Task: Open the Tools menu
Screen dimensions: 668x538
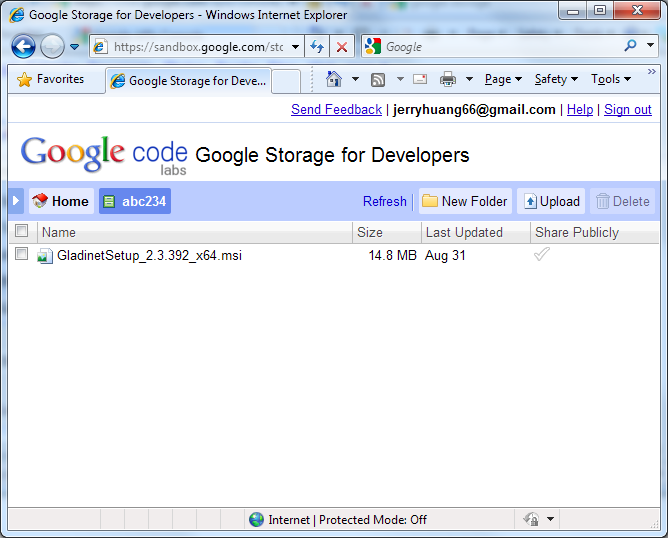Action: (610, 79)
